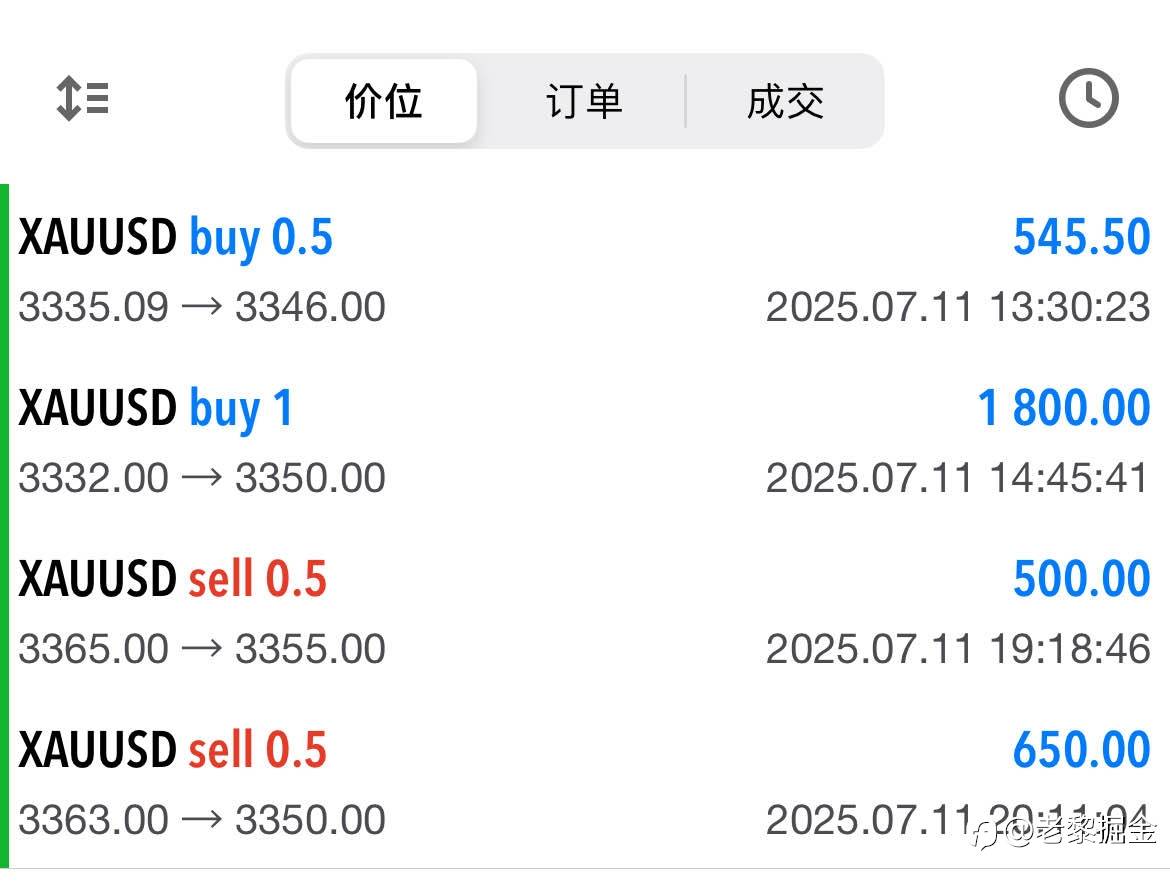This screenshot has height=883, width=1170.
Task: Click the 3335.09 → 3346.00 price range
Action: click(x=202, y=307)
